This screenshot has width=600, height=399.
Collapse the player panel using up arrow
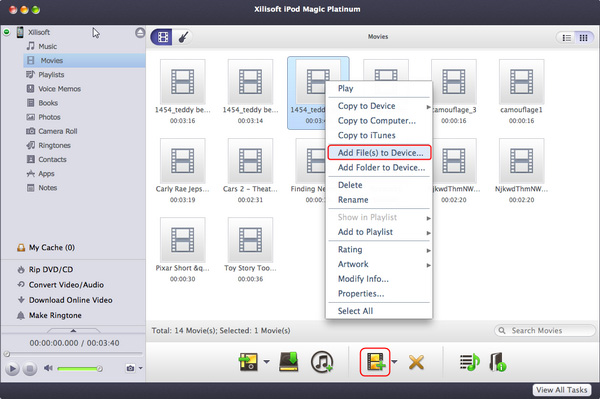tap(73, 331)
